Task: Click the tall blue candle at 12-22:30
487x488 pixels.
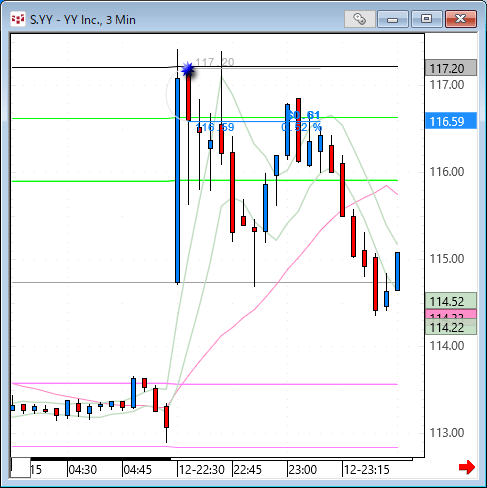Action: point(177,180)
